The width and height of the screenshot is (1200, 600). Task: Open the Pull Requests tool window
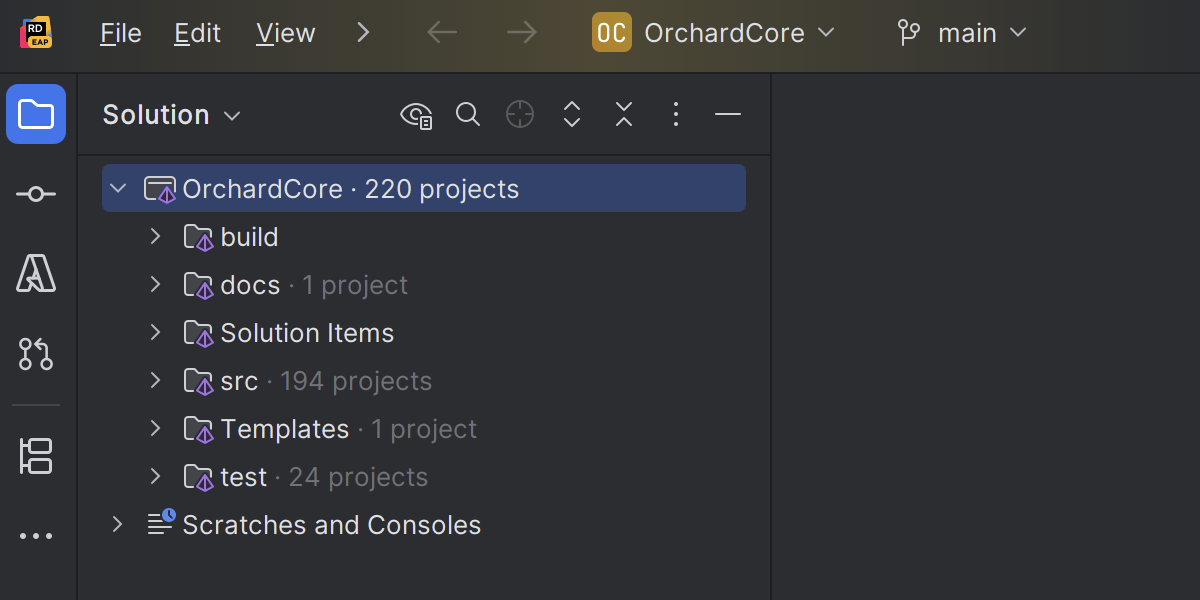pos(36,354)
